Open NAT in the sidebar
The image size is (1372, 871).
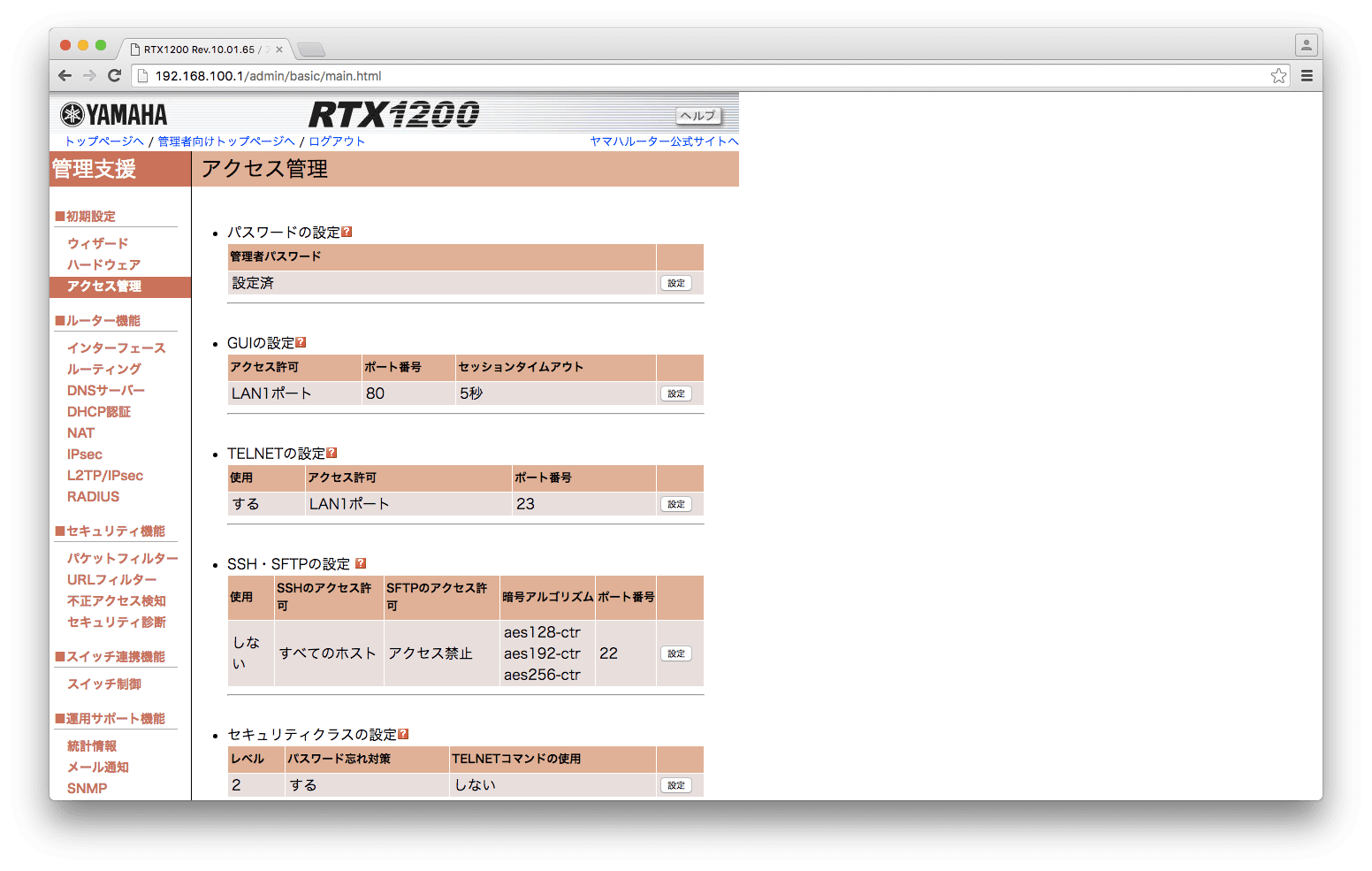pos(80,432)
